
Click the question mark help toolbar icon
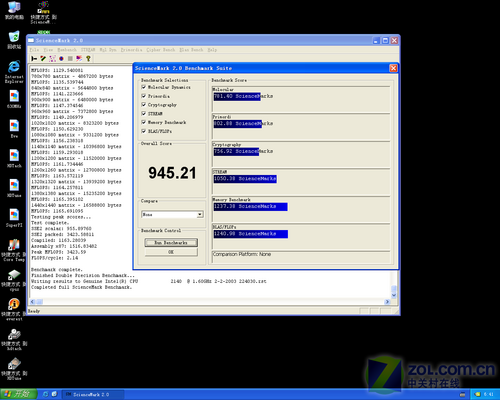pos(88,59)
